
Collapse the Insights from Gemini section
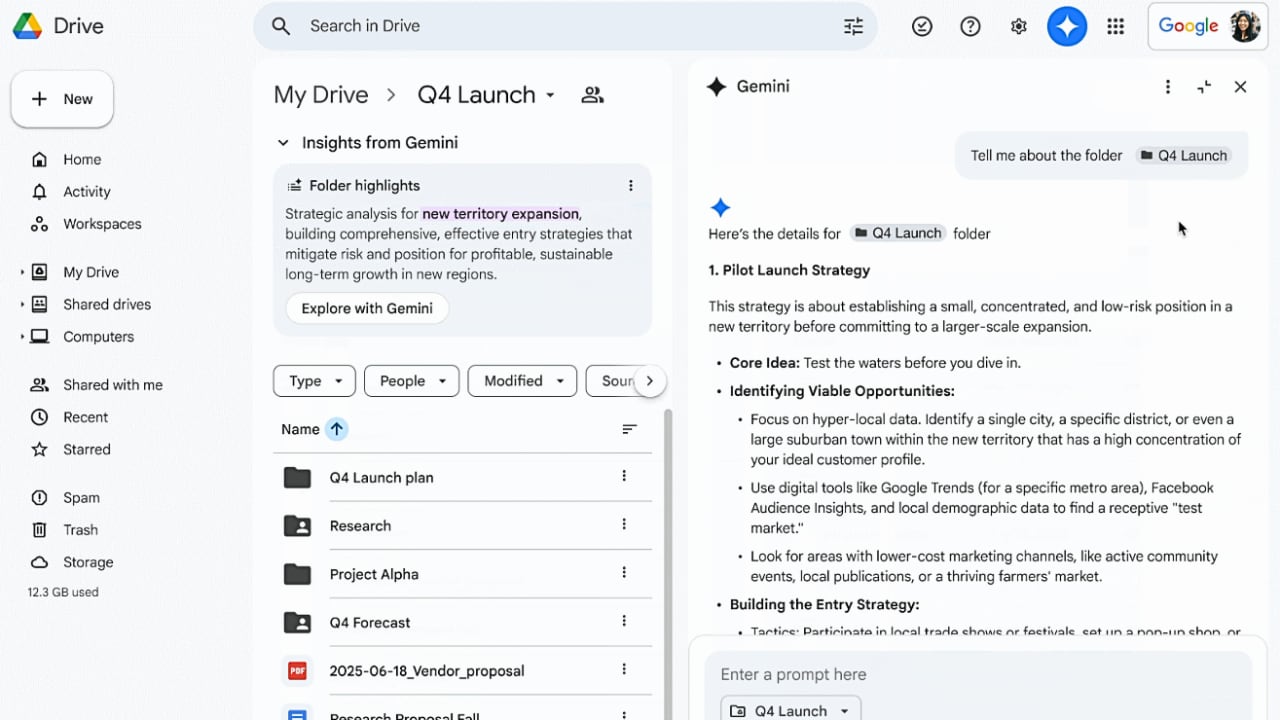pyautogui.click(x=283, y=142)
